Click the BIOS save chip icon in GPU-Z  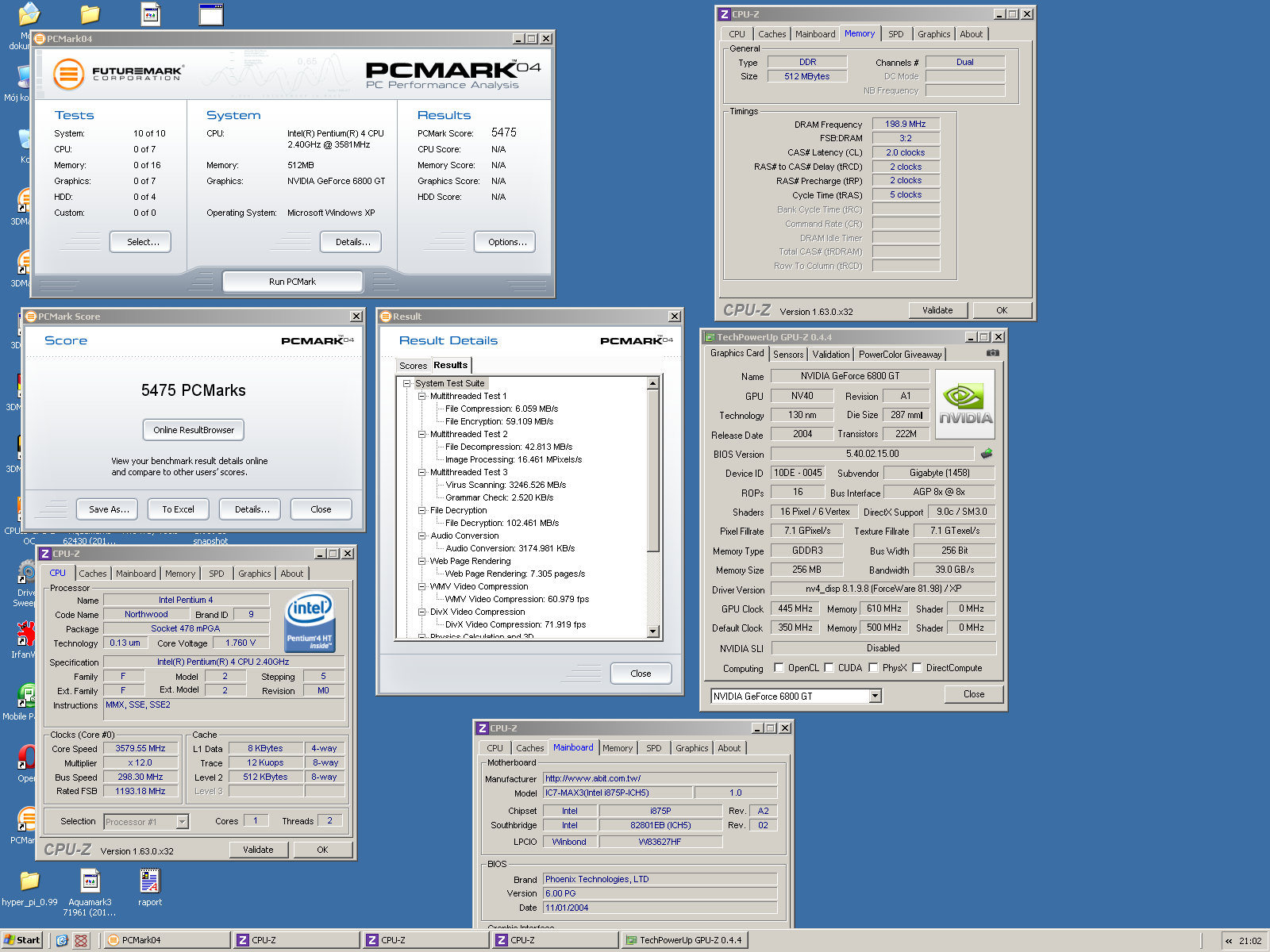[987, 454]
